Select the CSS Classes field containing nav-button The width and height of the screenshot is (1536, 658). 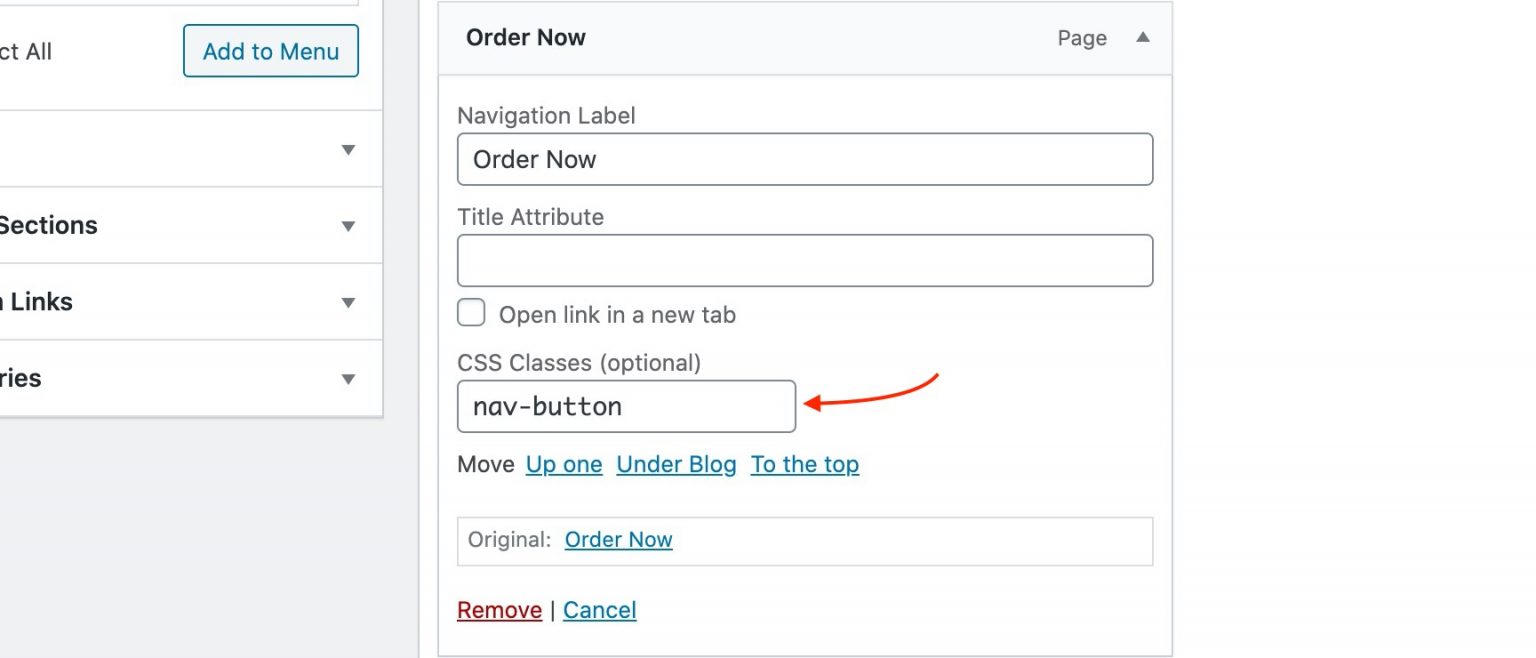click(x=625, y=406)
